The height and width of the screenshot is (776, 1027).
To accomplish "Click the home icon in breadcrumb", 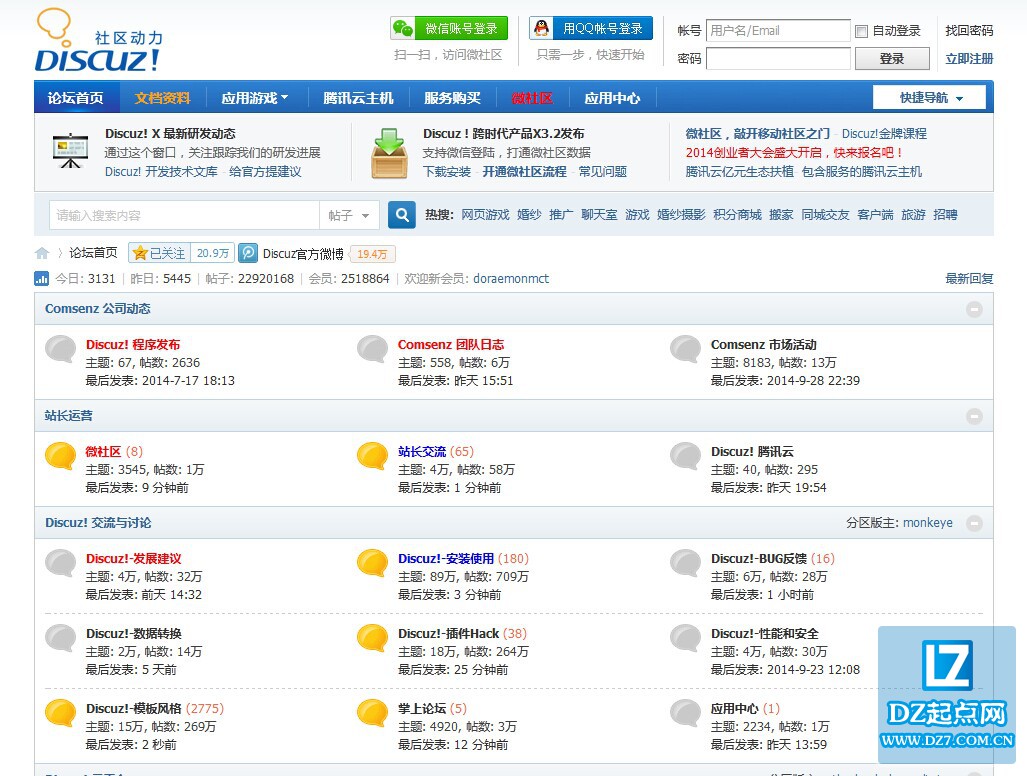I will [x=42, y=253].
